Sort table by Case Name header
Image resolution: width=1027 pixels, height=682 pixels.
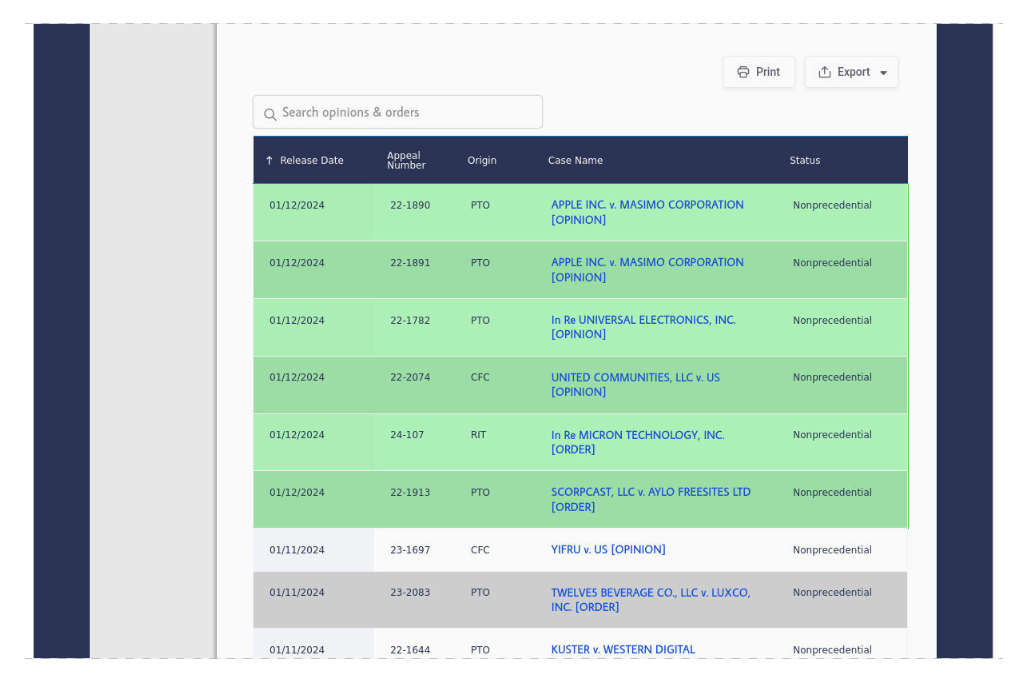tap(575, 161)
